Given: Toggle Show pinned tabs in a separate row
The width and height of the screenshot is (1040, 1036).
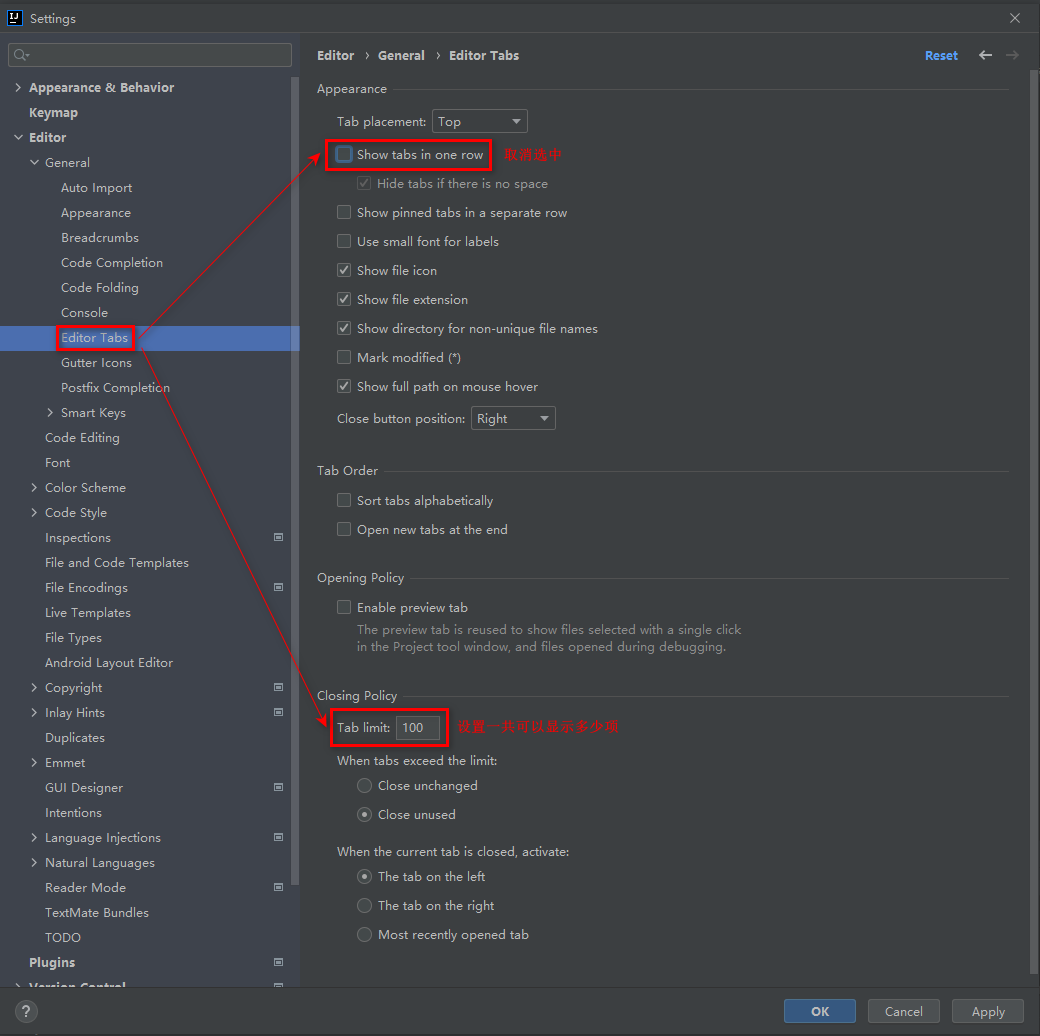Looking at the screenshot, I should (x=344, y=212).
